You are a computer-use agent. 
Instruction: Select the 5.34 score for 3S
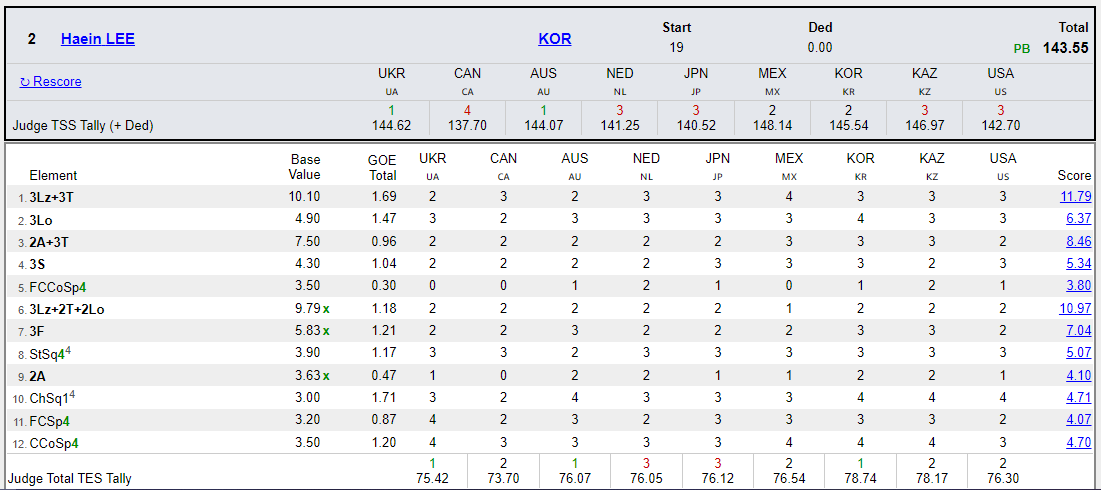pyautogui.click(x=1078, y=263)
